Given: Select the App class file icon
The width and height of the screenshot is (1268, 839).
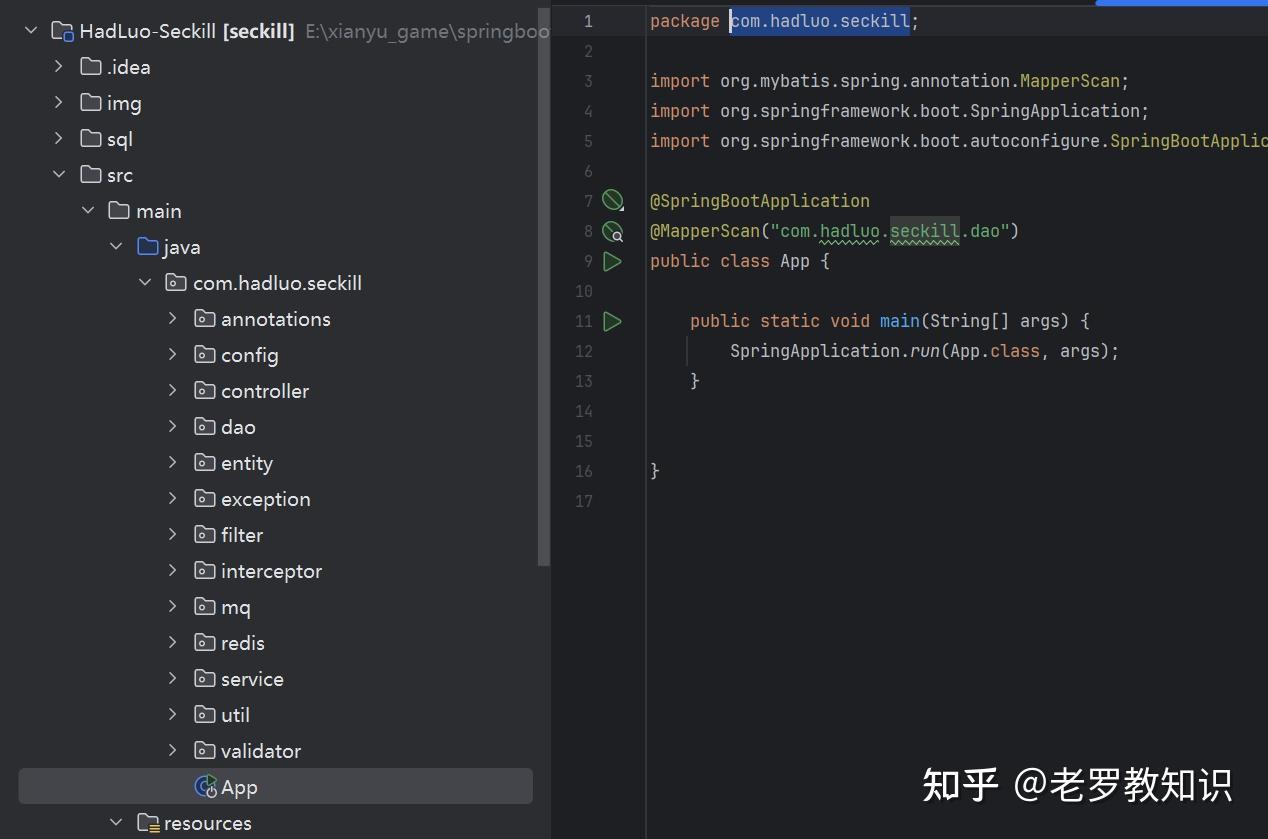Looking at the screenshot, I should (206, 787).
